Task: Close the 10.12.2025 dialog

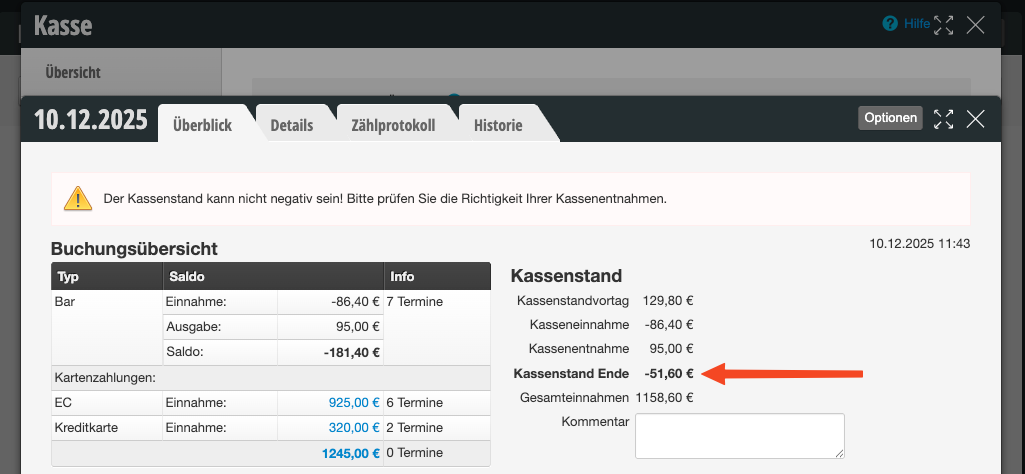Action: click(x=976, y=119)
